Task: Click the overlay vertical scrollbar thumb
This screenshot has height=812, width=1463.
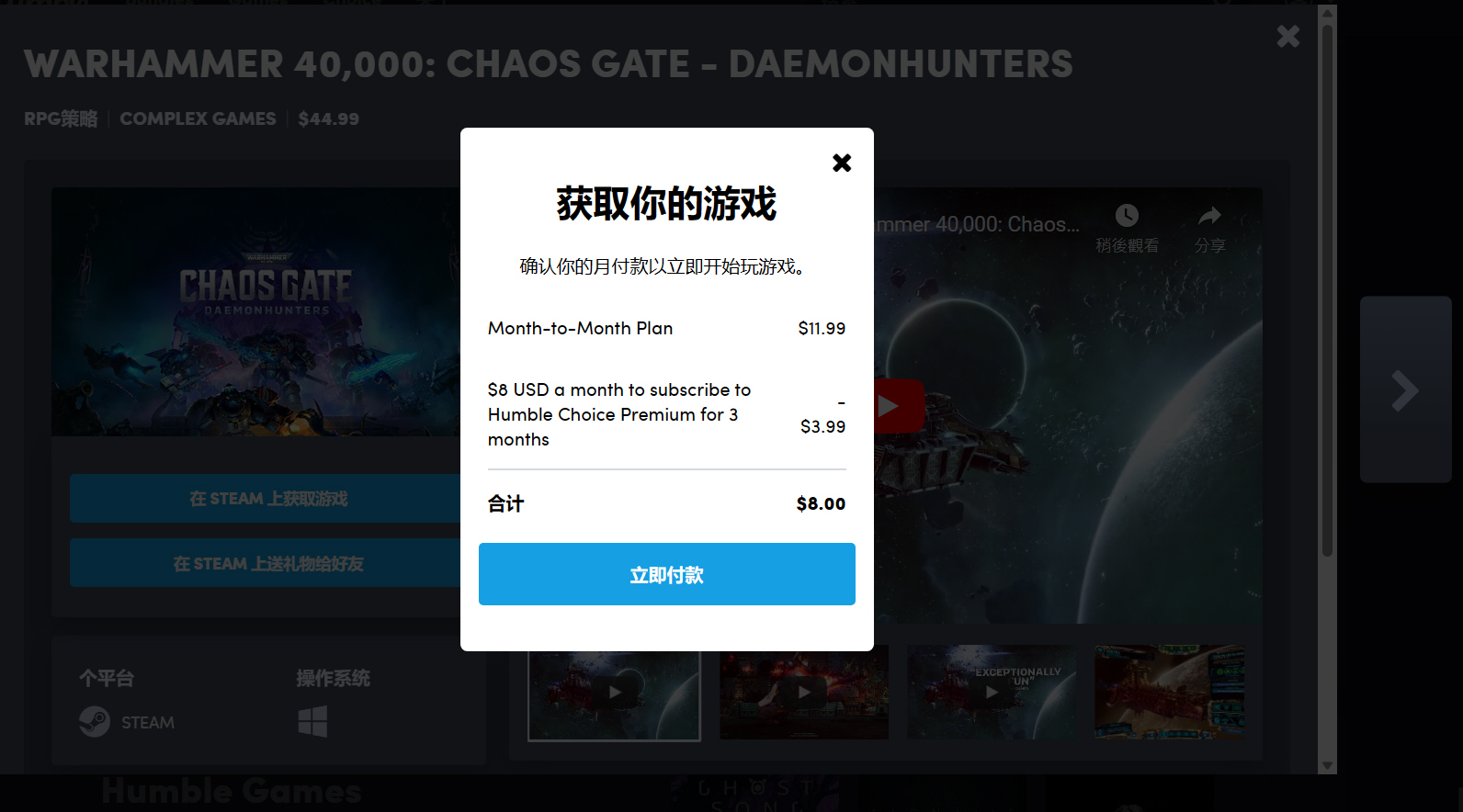Action: point(1327,289)
